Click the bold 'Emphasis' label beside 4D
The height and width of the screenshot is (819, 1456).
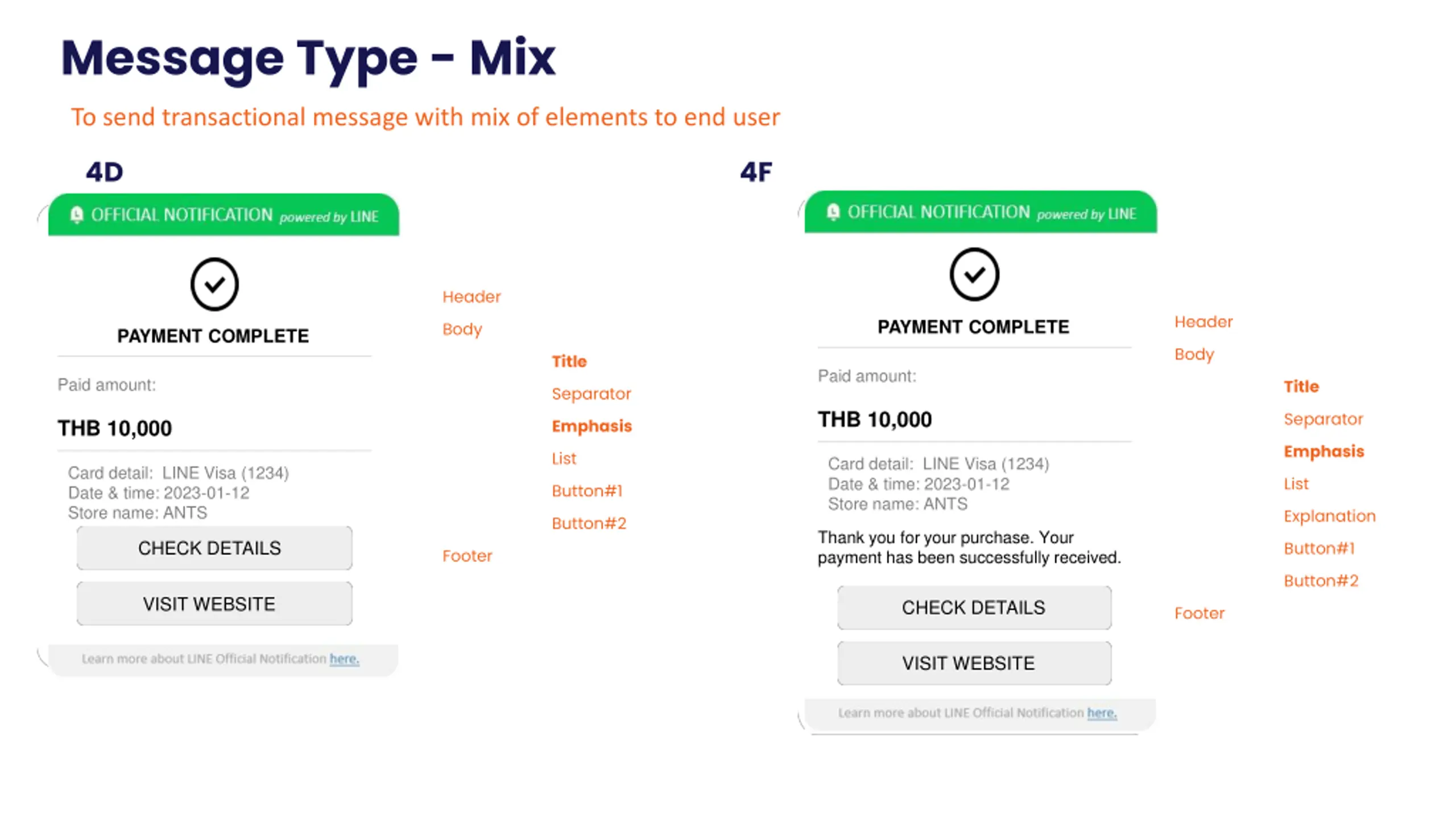click(x=591, y=426)
